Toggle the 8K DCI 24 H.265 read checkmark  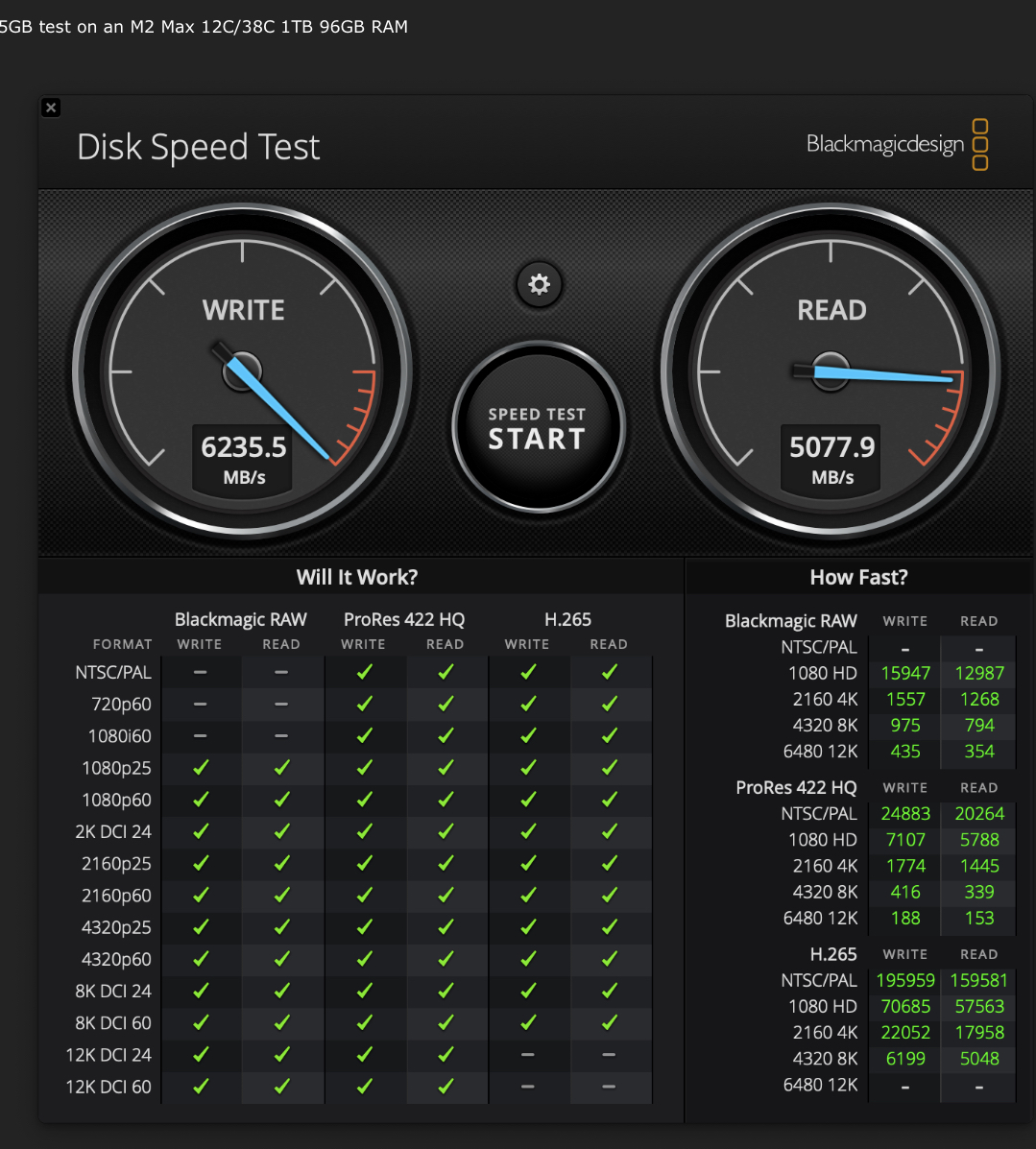611,991
